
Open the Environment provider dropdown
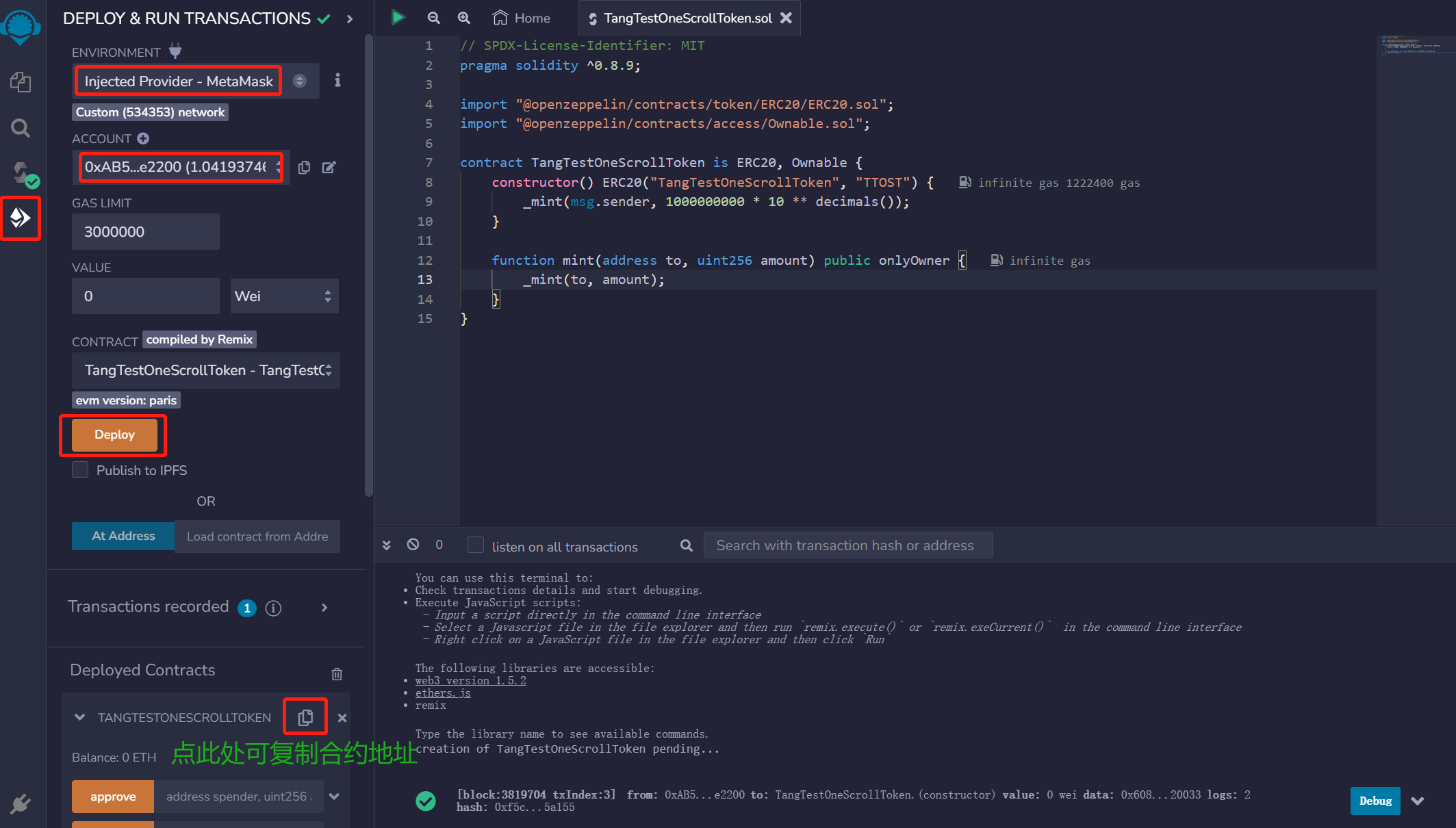click(299, 80)
